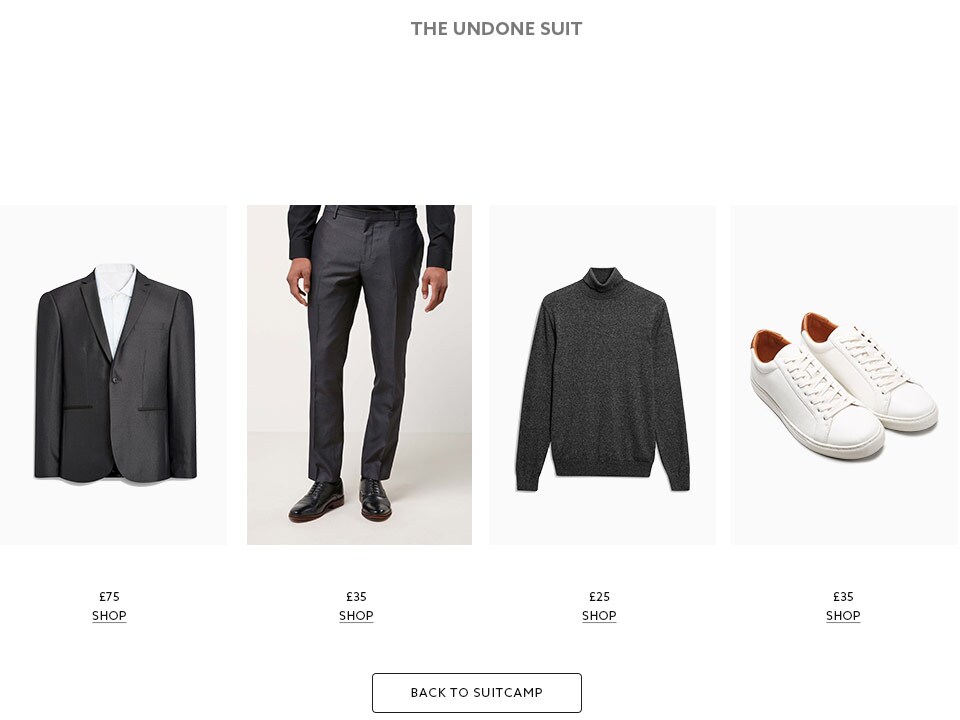This screenshot has width=960, height=720.
Task: Open the white trainers product picture
Action: [x=844, y=375]
